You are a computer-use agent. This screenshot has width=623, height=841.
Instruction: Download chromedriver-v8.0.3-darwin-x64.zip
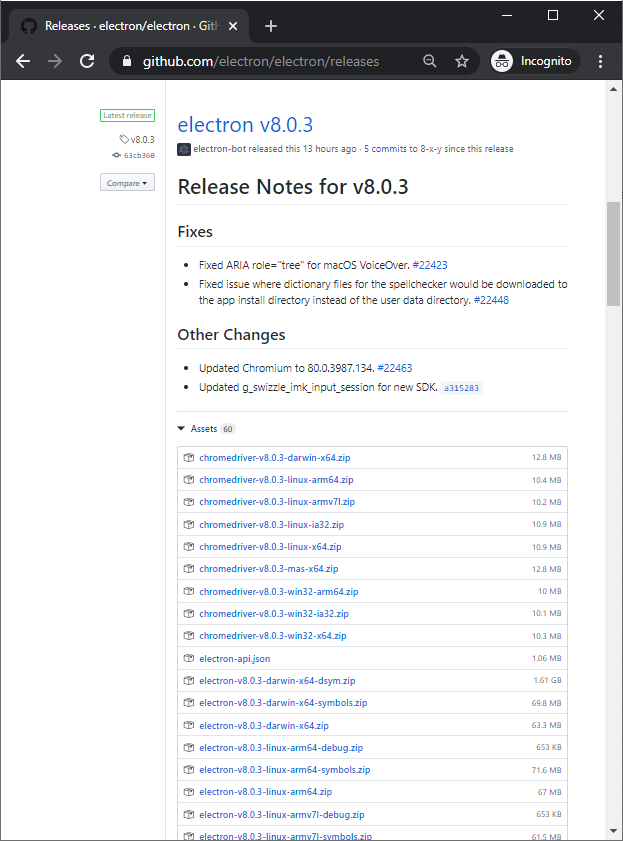(x=275, y=458)
